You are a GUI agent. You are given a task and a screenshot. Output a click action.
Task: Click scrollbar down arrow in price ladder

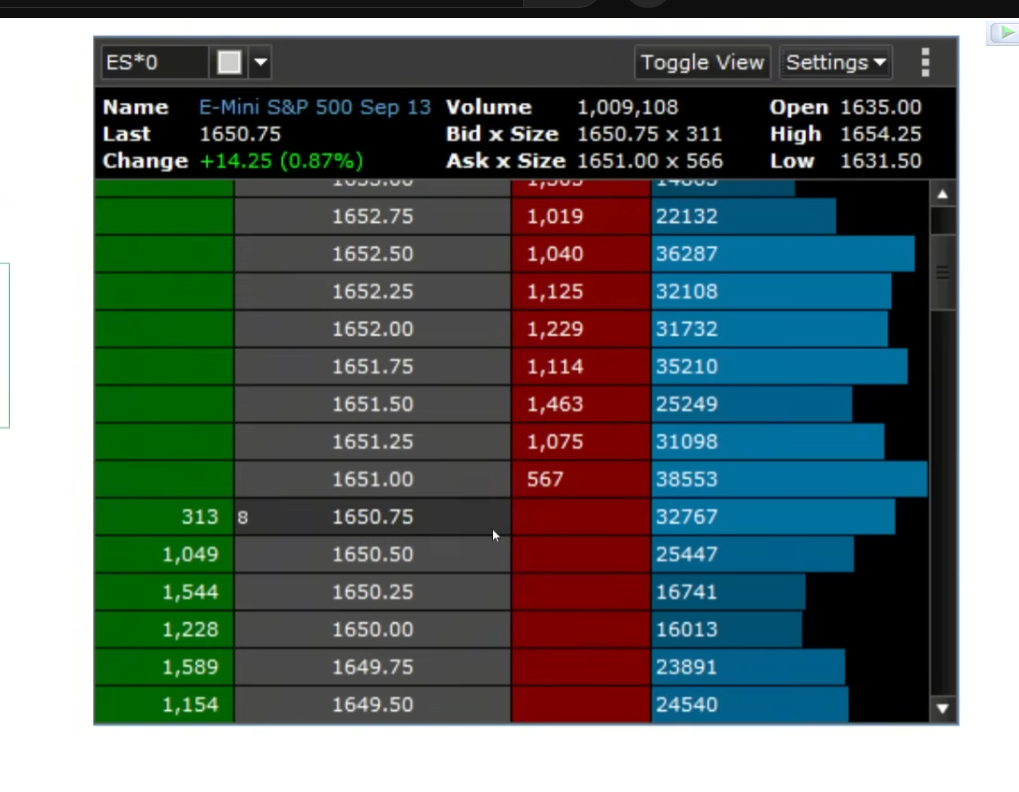(x=942, y=708)
